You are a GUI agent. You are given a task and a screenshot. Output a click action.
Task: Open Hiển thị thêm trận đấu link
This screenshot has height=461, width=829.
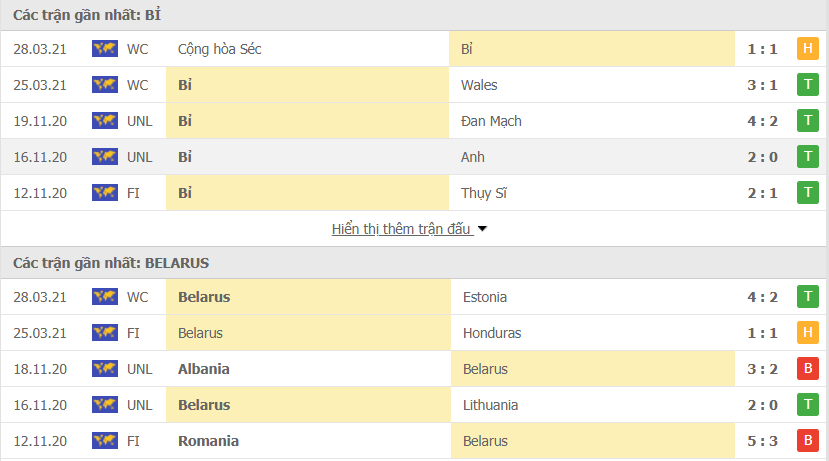pyautogui.click(x=401, y=229)
